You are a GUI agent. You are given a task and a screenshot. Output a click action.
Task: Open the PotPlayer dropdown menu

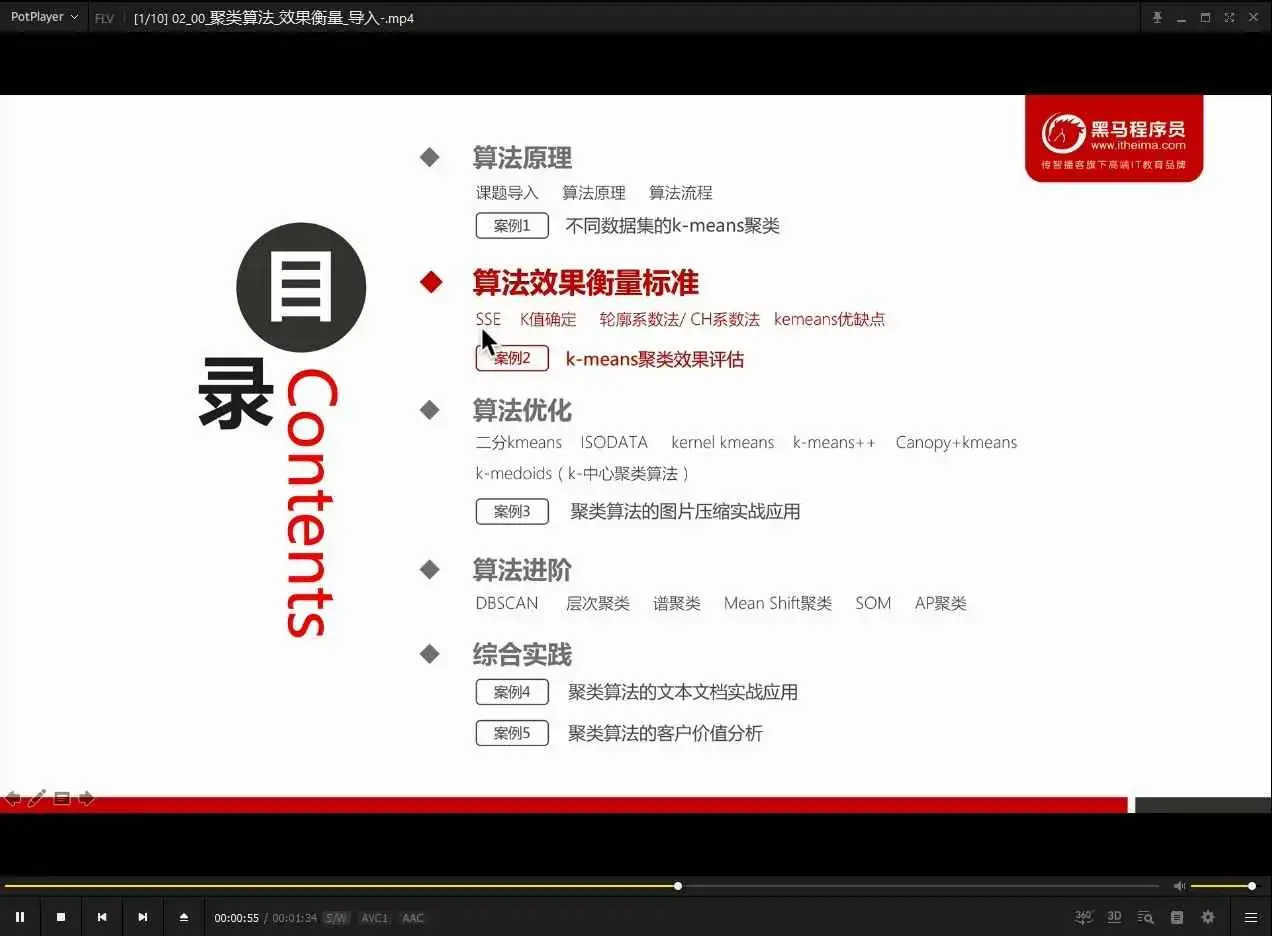[43, 17]
